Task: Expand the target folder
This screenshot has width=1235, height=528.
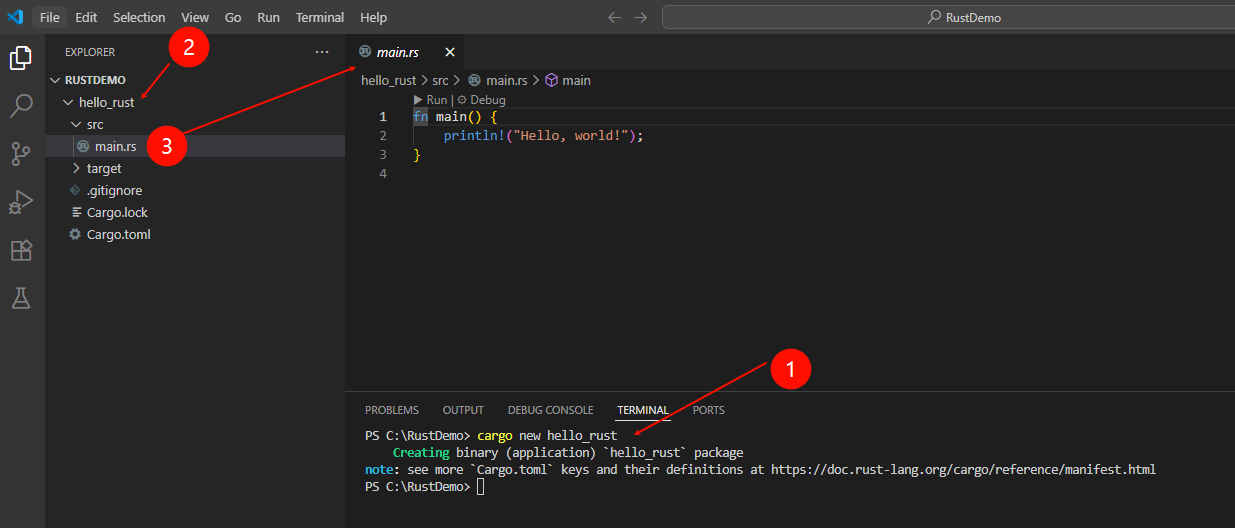Action: coord(76,168)
